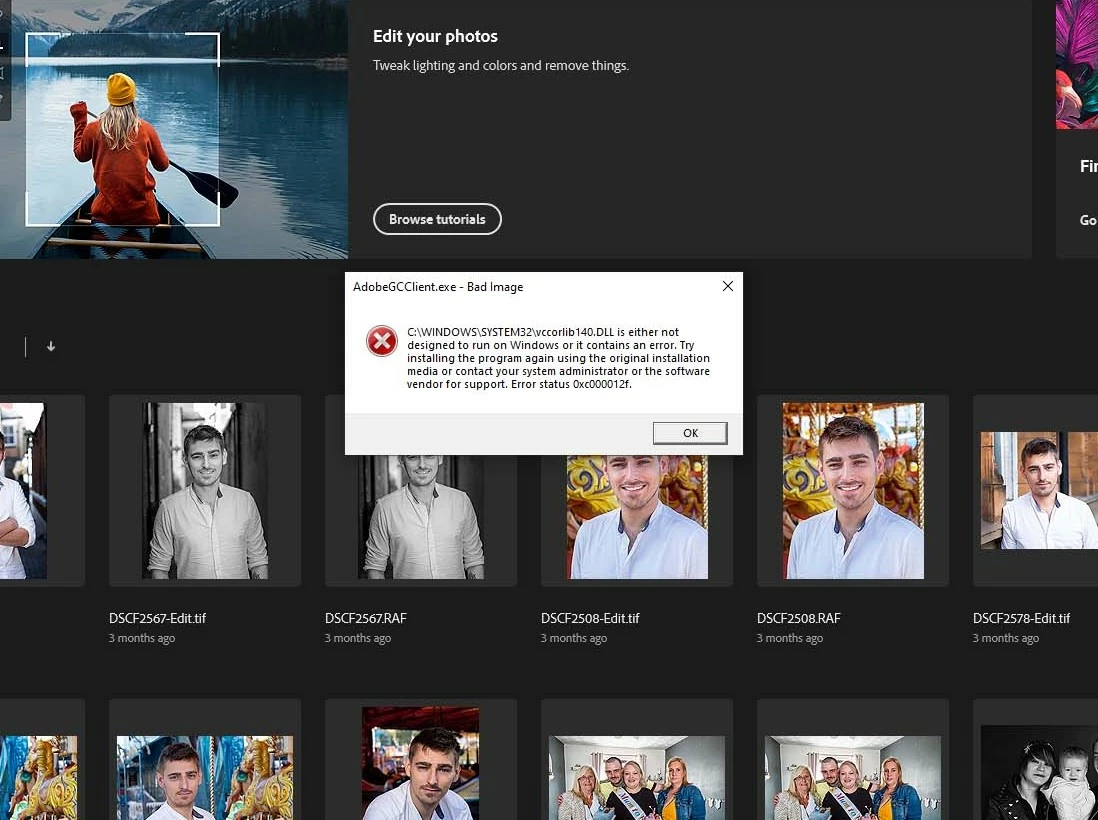This screenshot has width=1098, height=820.
Task: Click the sort direction down arrow
Action: [x=51, y=346]
